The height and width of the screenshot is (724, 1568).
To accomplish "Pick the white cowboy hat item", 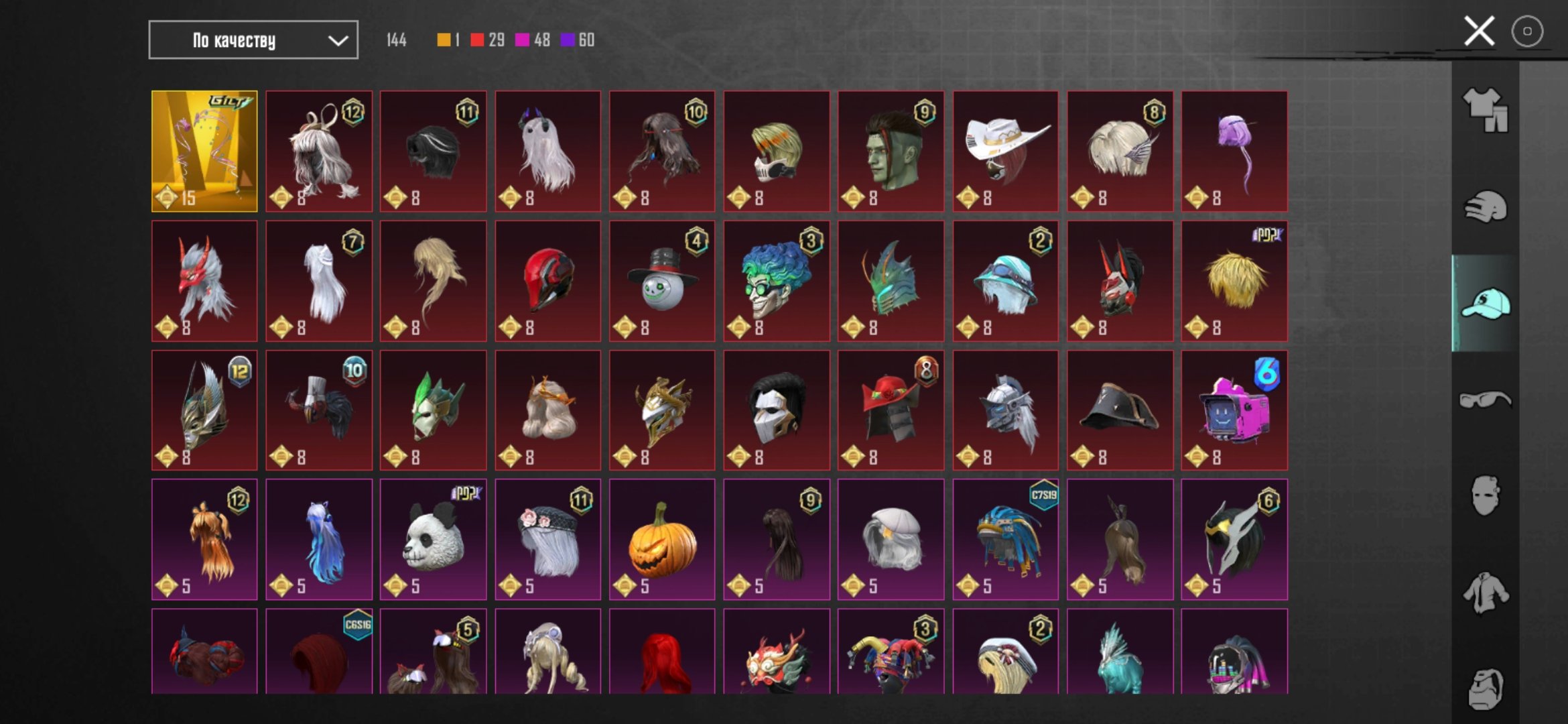I will pos(1006,151).
